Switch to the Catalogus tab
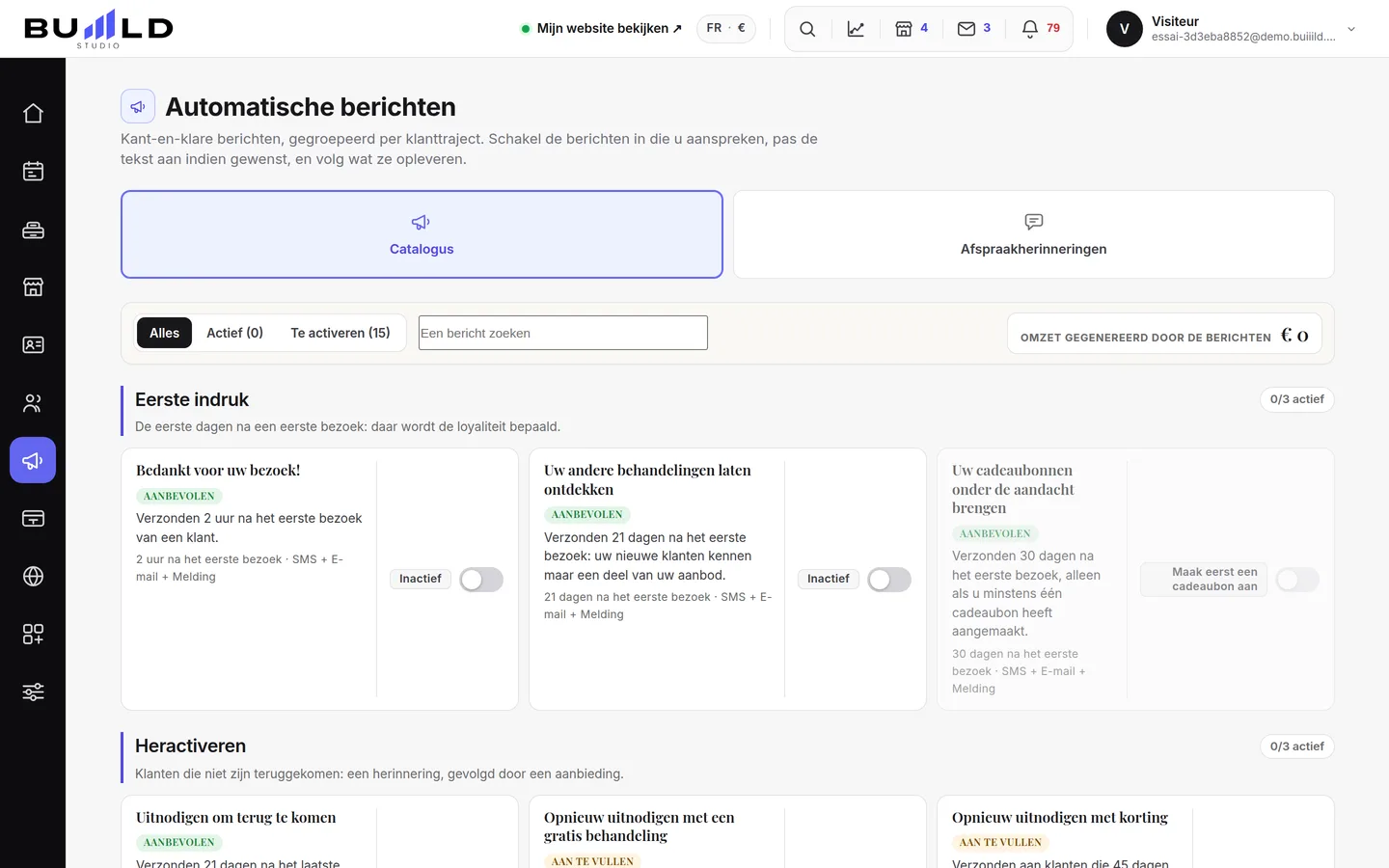Viewport: 1389px width, 868px height. [x=422, y=234]
